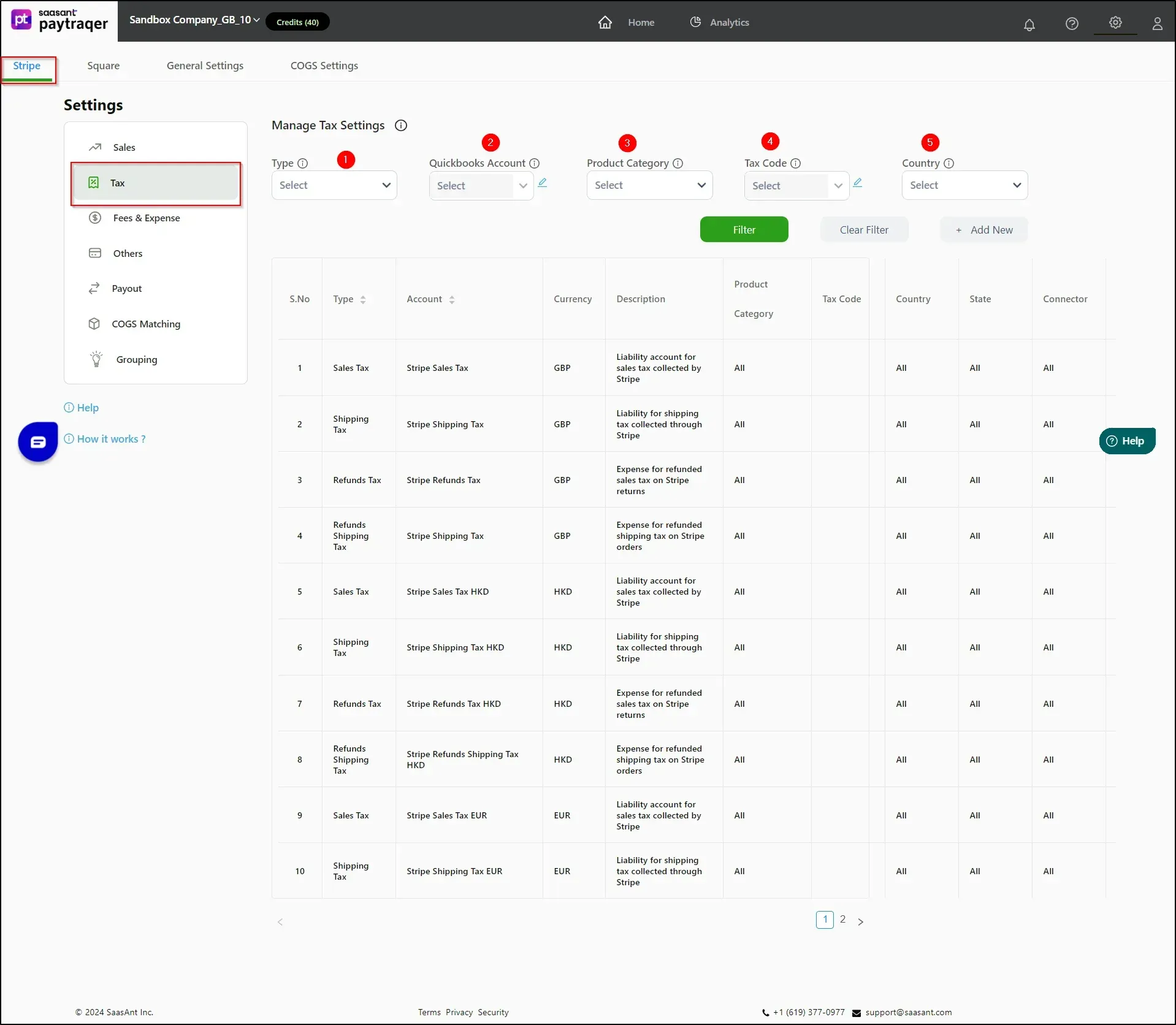Open the settings gear icon
Image resolution: width=1176 pixels, height=1025 pixels.
pyautogui.click(x=1115, y=23)
